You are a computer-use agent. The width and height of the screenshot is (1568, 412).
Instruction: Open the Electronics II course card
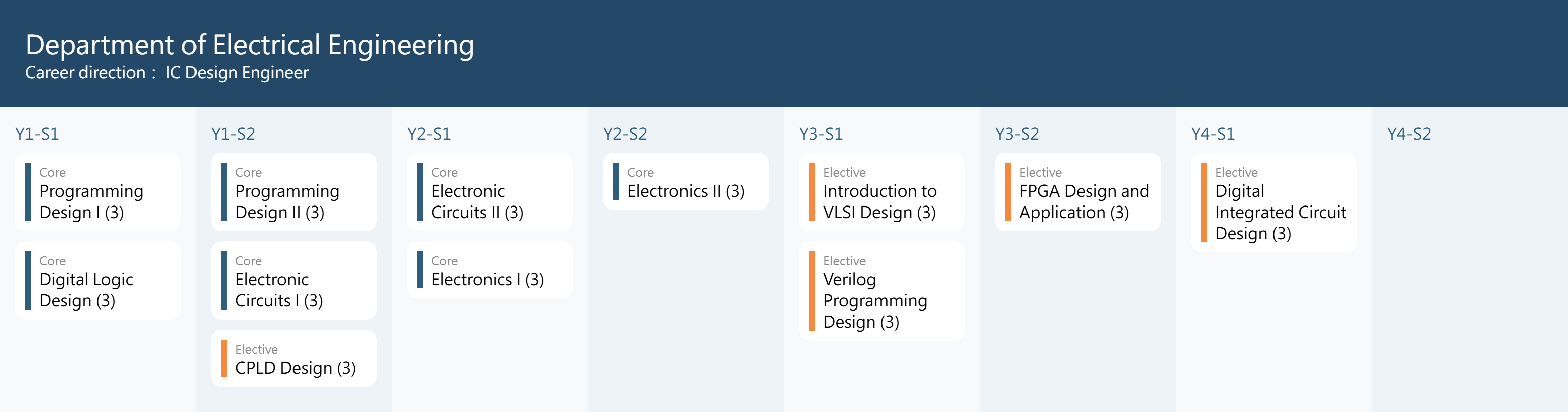pos(685,182)
